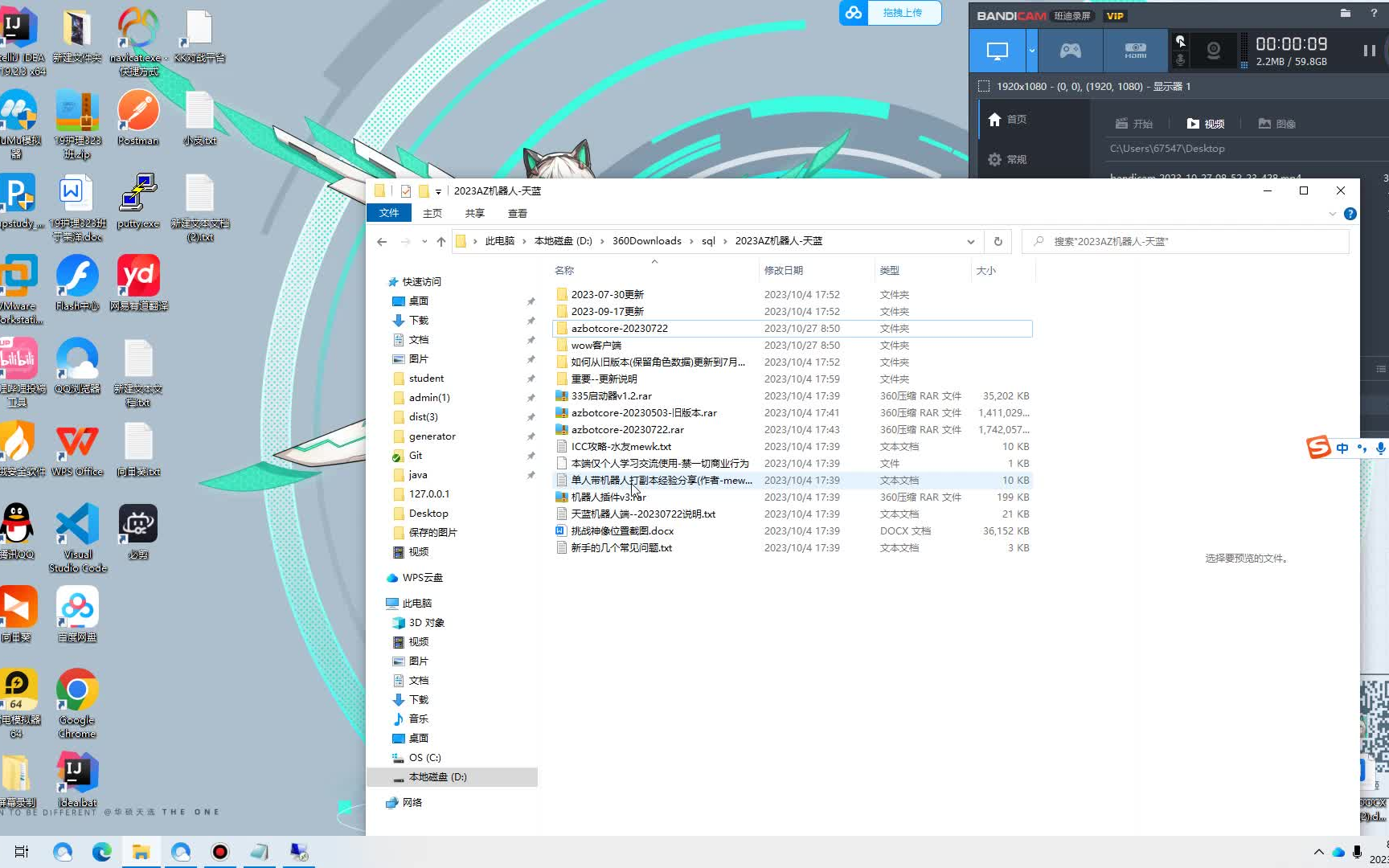Viewport: 1389px width, 868px height.
Task: Click the File Explorer File tab
Action: pos(389,213)
